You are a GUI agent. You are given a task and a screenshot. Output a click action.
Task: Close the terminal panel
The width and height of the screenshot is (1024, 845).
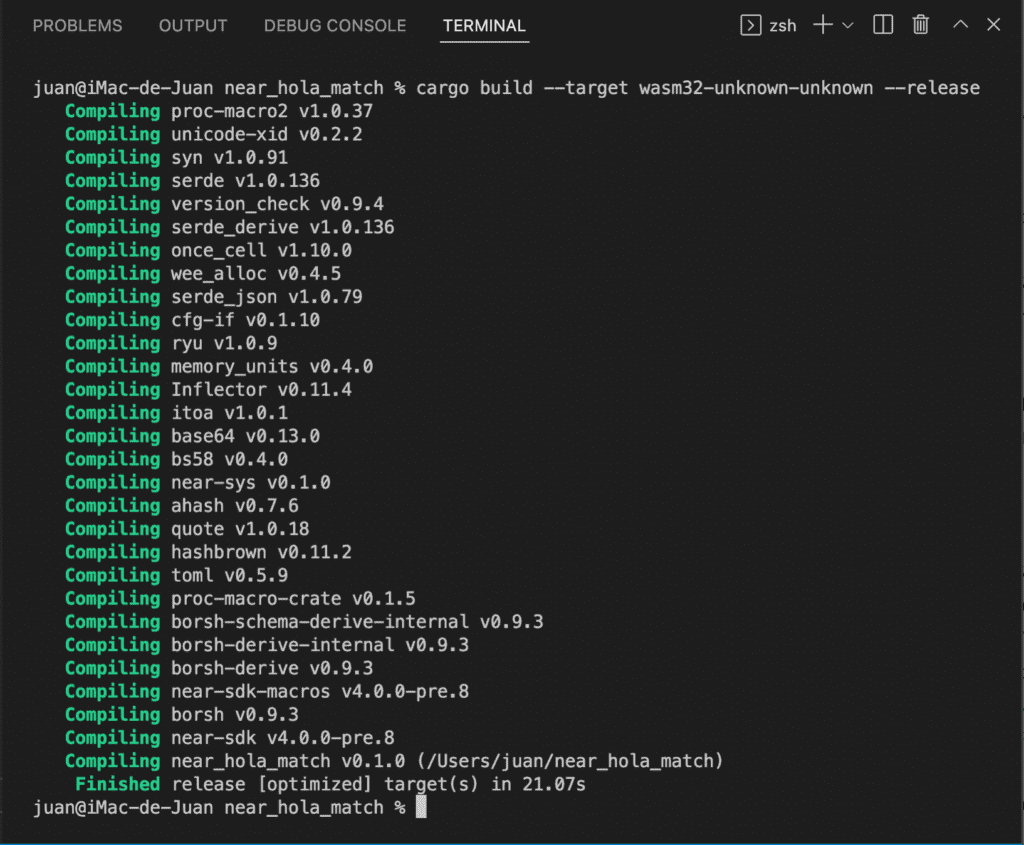pos(993,25)
